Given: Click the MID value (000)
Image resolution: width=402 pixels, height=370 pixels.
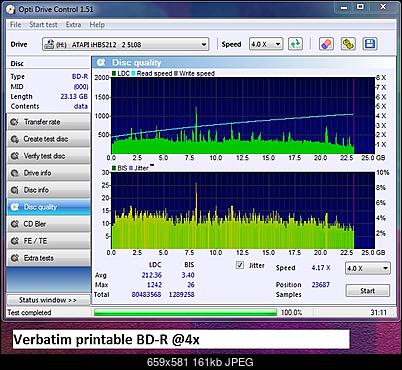Looking at the screenshot, I should (x=81, y=87).
